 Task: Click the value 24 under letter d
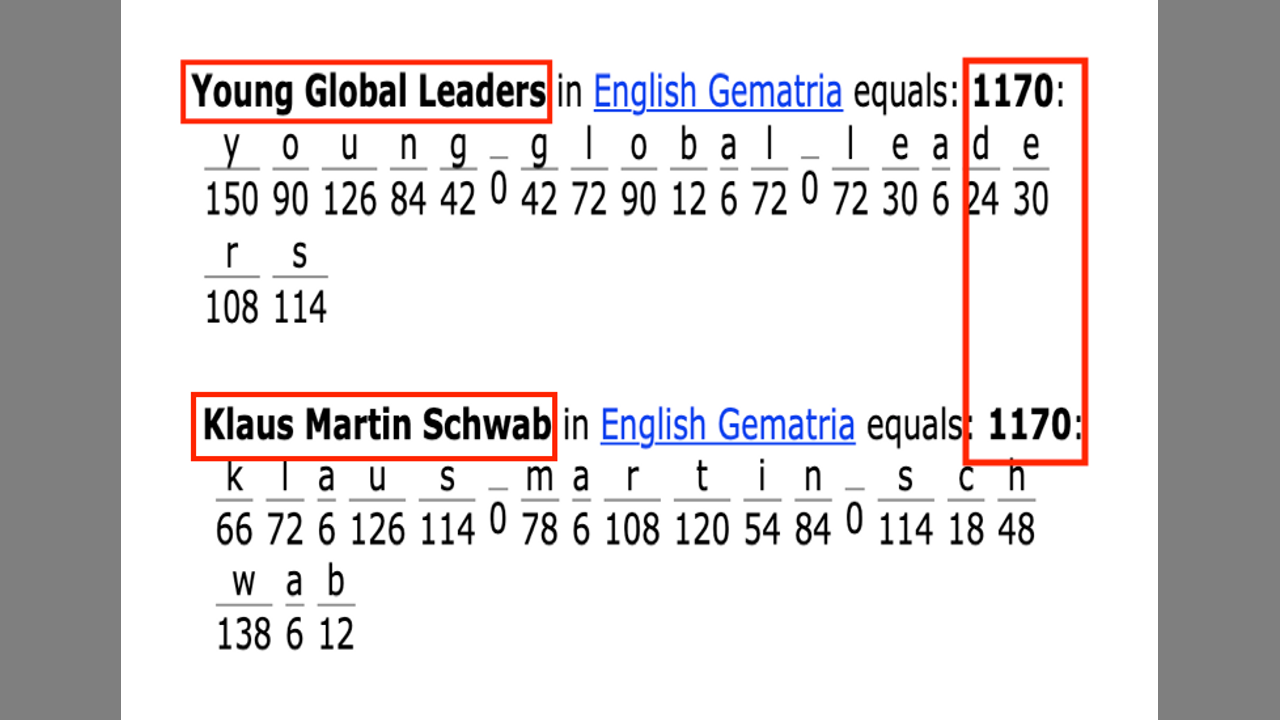click(x=982, y=201)
